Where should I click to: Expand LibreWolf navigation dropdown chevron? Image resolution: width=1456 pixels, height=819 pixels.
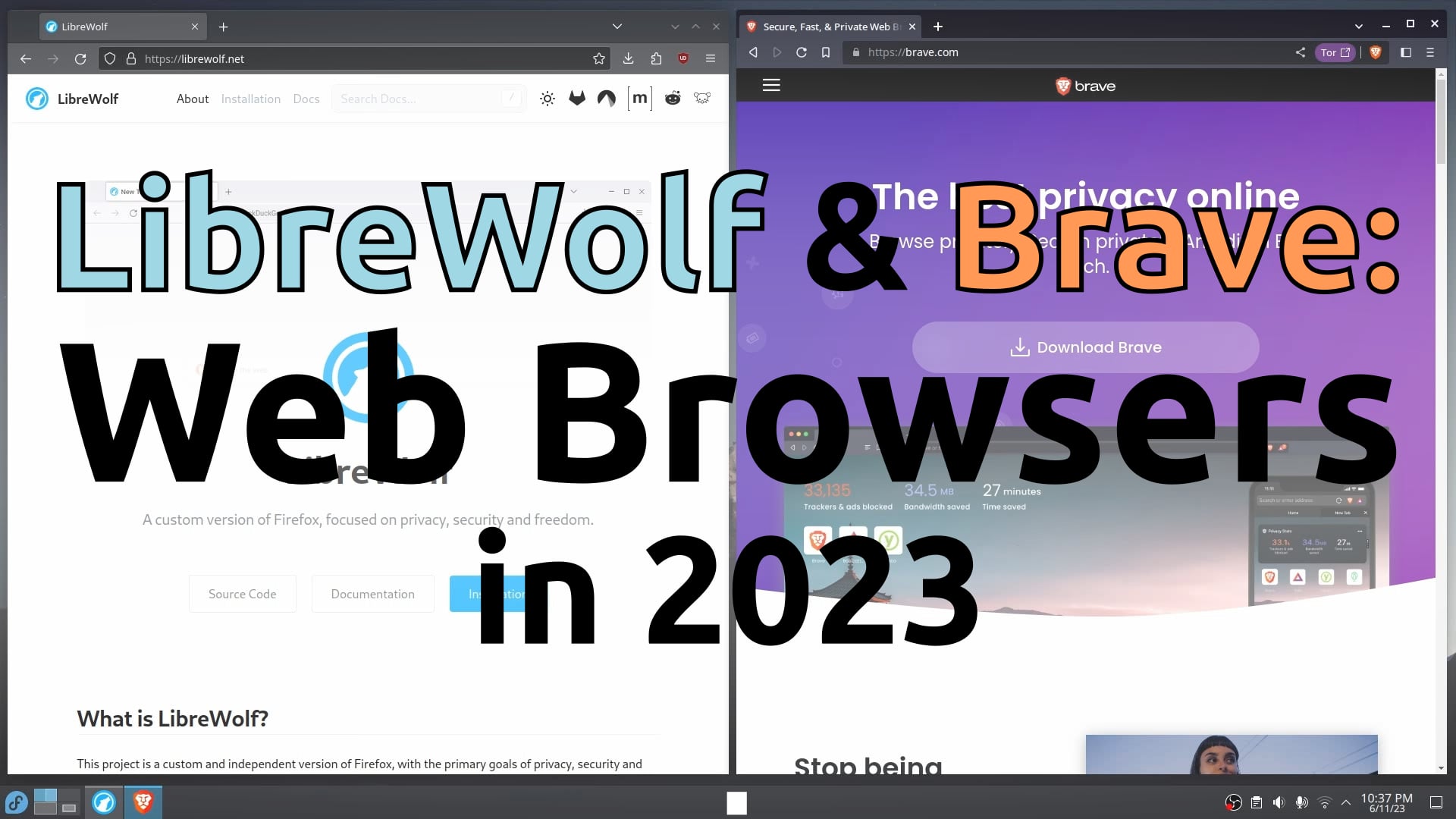tap(616, 26)
